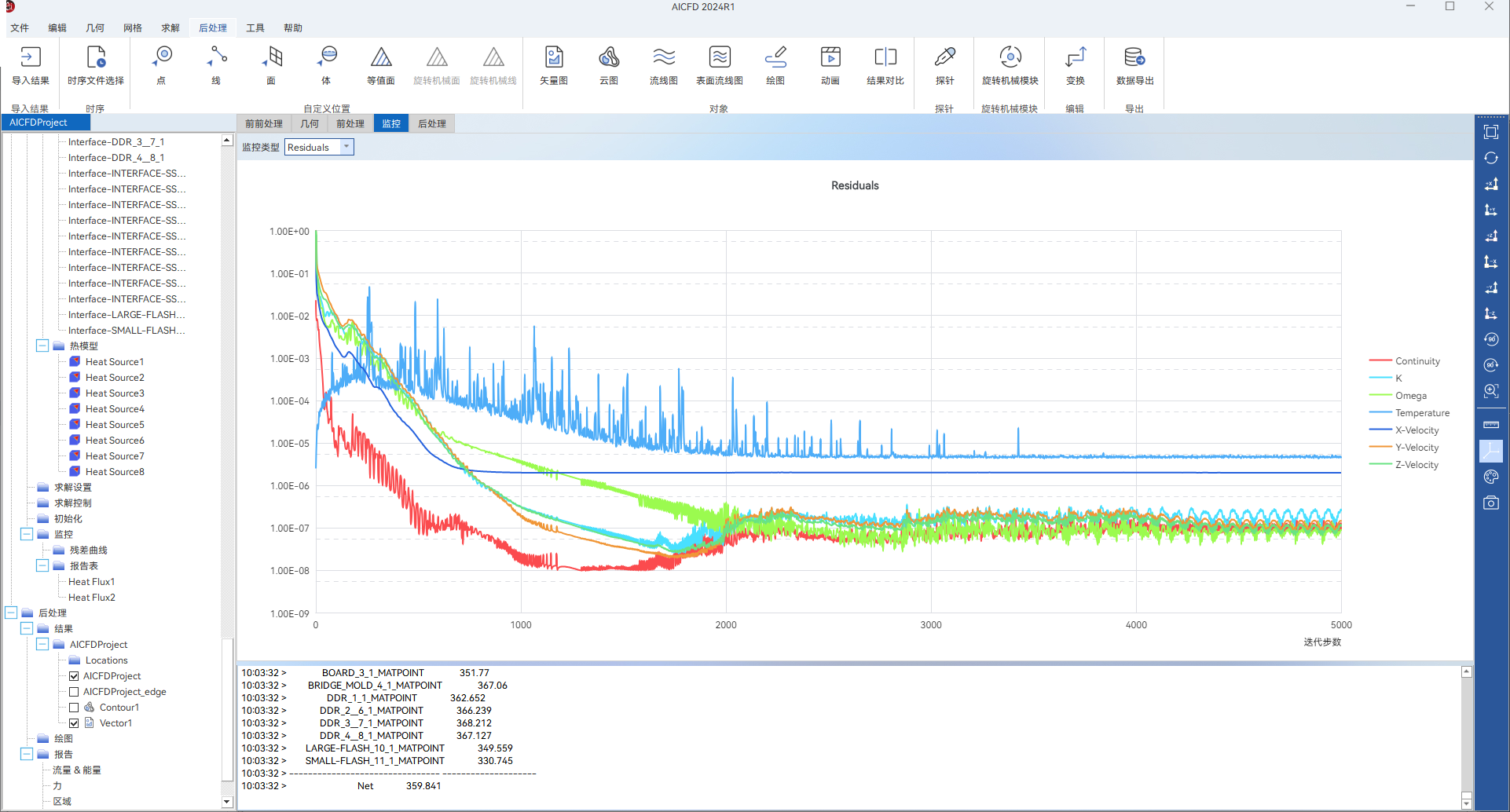This screenshot has height=812, width=1510.
Task: Check the Contour1 checkbox
Action: pyautogui.click(x=74, y=708)
